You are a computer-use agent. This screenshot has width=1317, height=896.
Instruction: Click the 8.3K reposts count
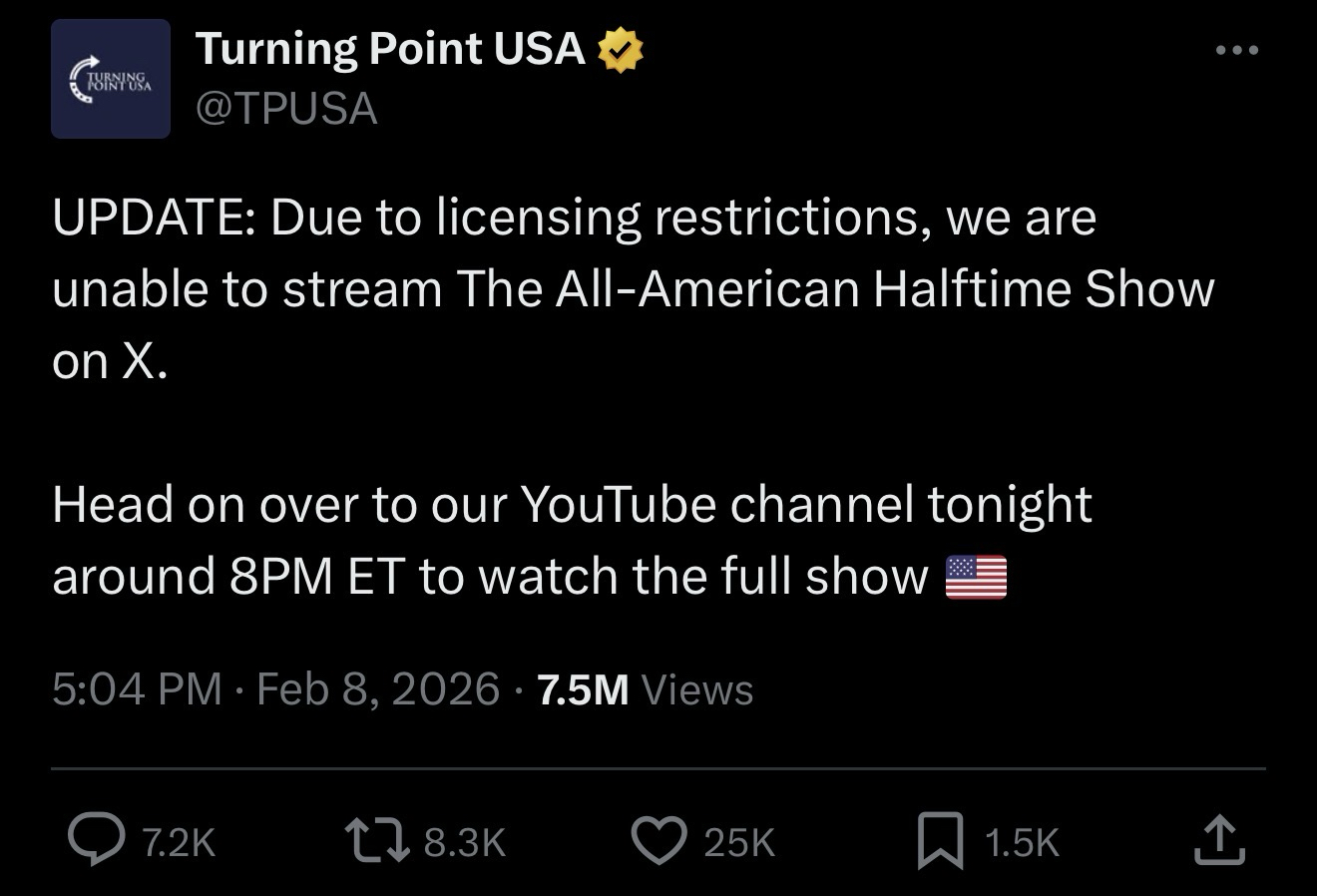pyautogui.click(x=465, y=843)
